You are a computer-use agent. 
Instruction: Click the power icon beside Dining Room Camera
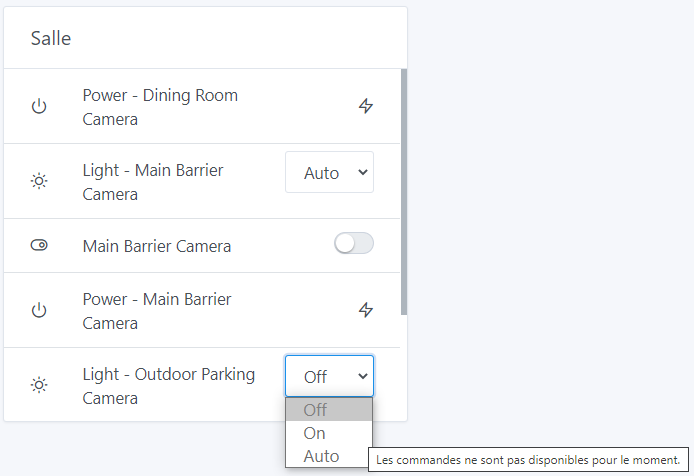pos(39,106)
